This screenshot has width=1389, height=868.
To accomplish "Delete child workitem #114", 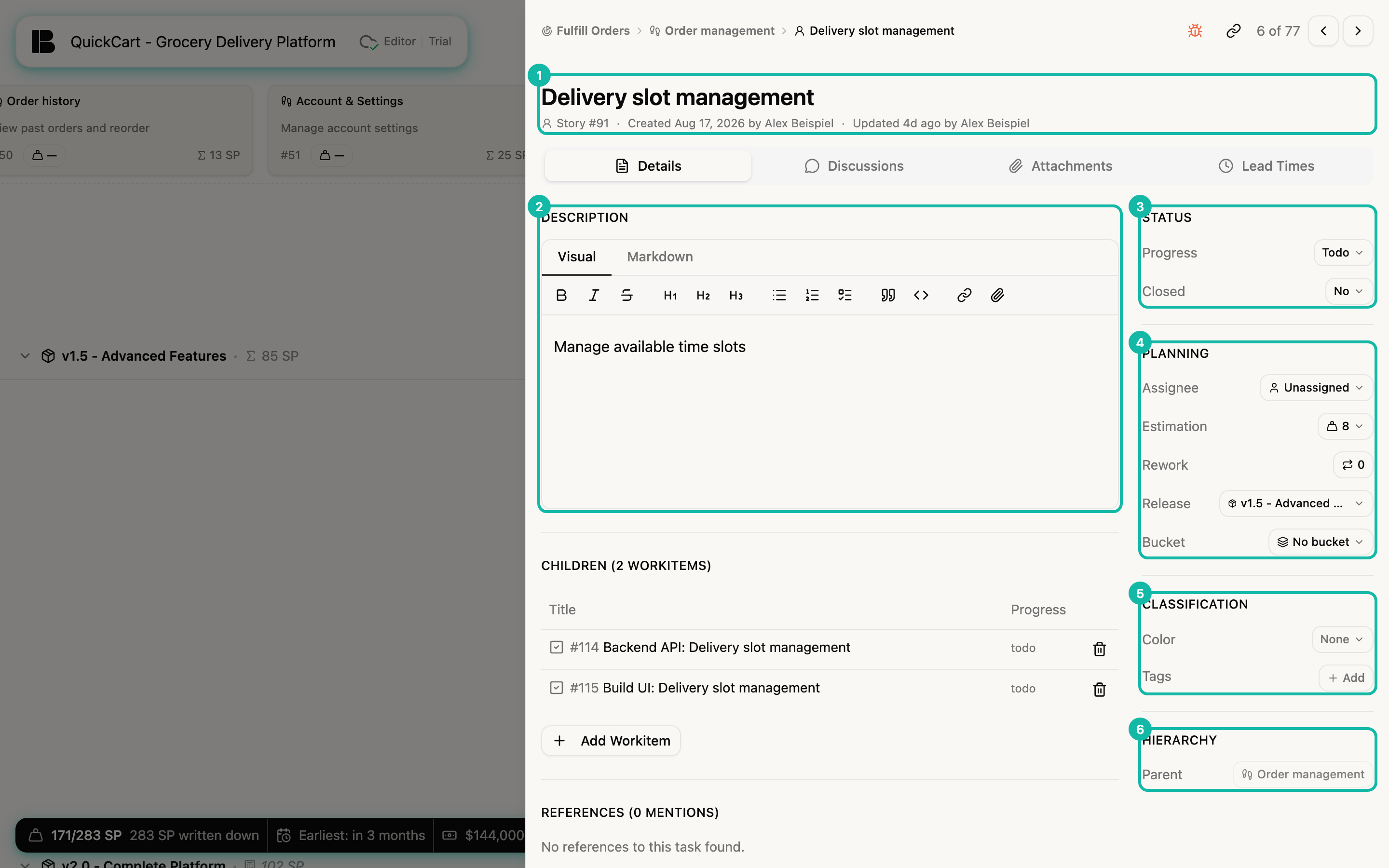I will point(1099,649).
